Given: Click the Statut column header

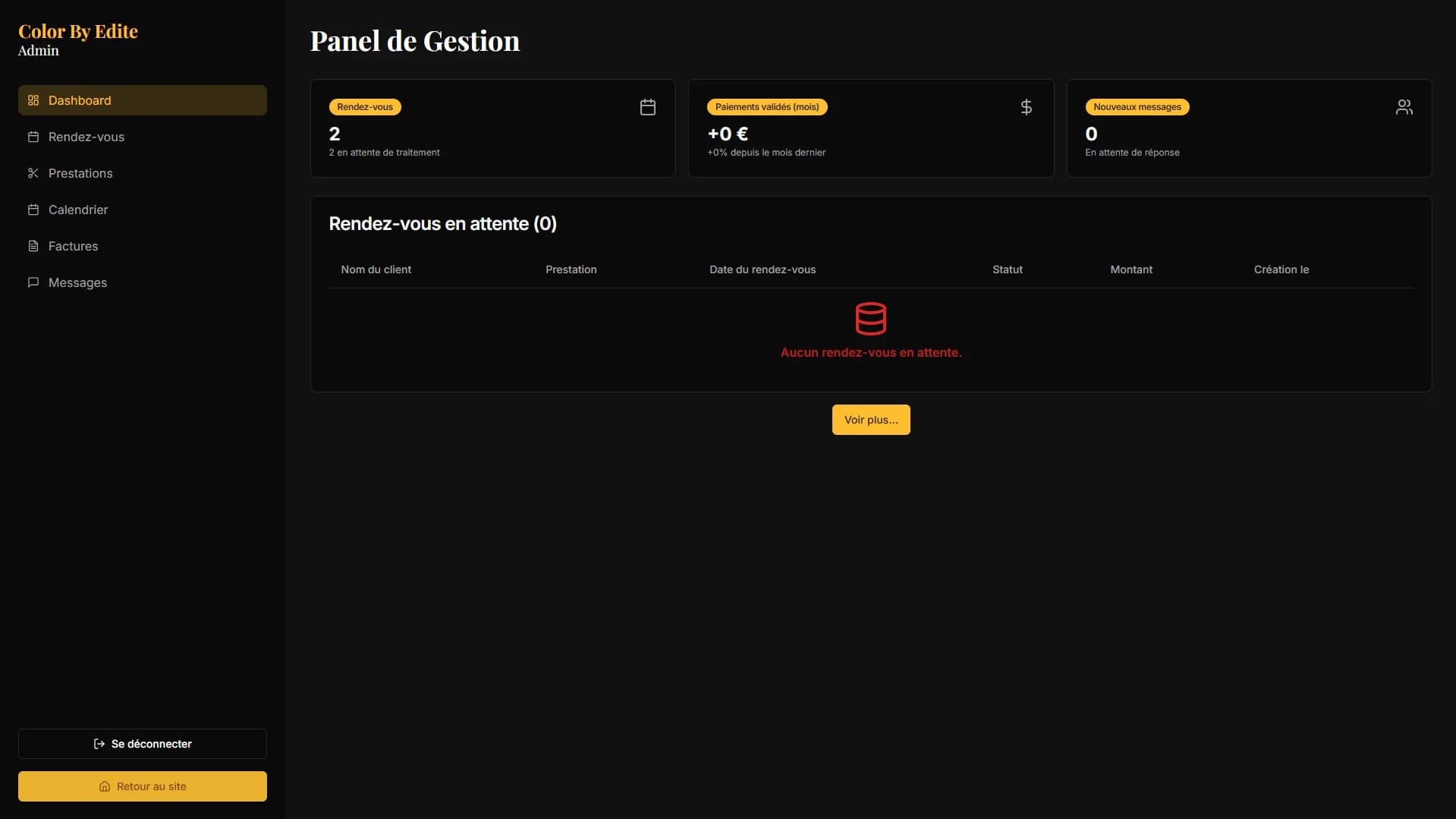Looking at the screenshot, I should coord(1008,269).
